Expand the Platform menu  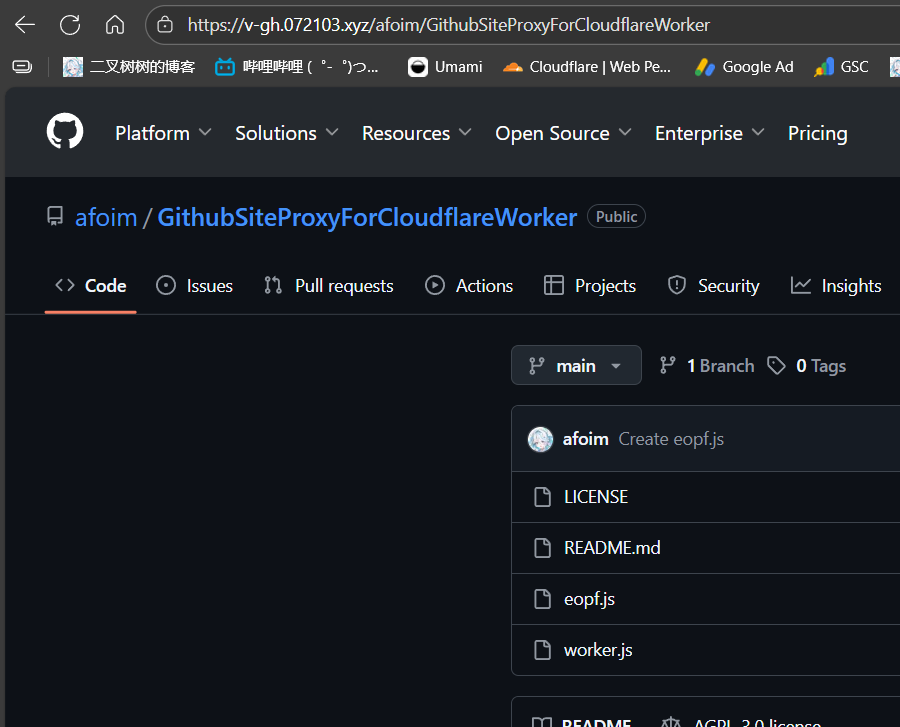[x=163, y=133]
